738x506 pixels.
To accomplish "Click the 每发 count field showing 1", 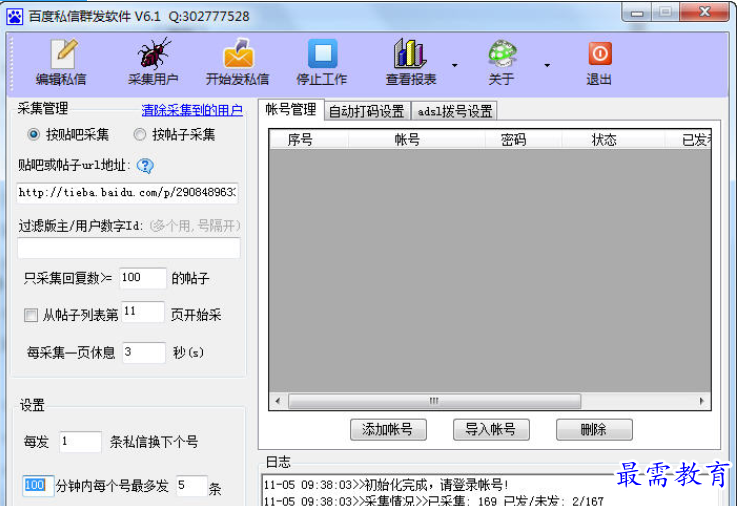I will (80, 442).
